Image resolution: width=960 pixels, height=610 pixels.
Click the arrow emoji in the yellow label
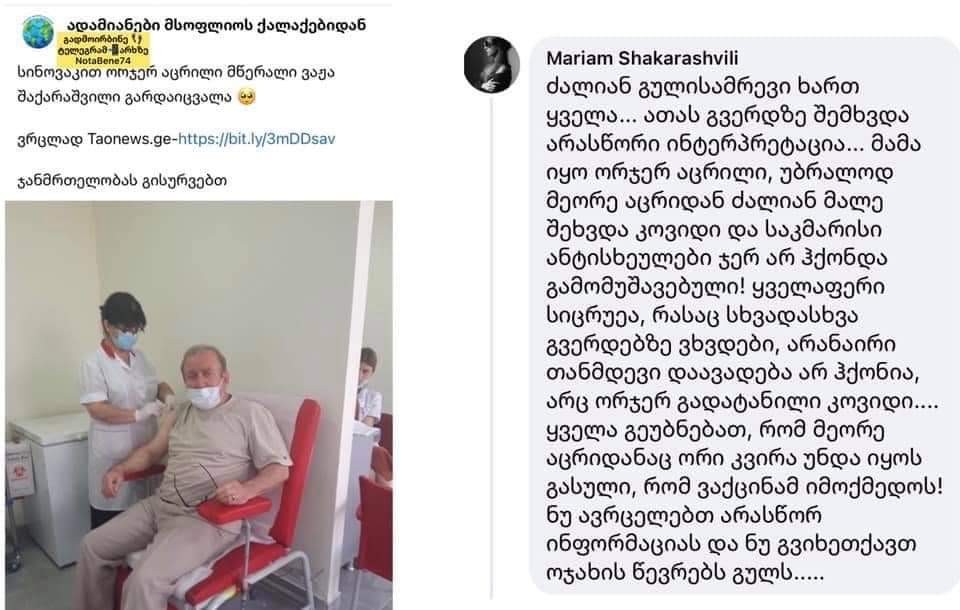[x=136, y=39]
